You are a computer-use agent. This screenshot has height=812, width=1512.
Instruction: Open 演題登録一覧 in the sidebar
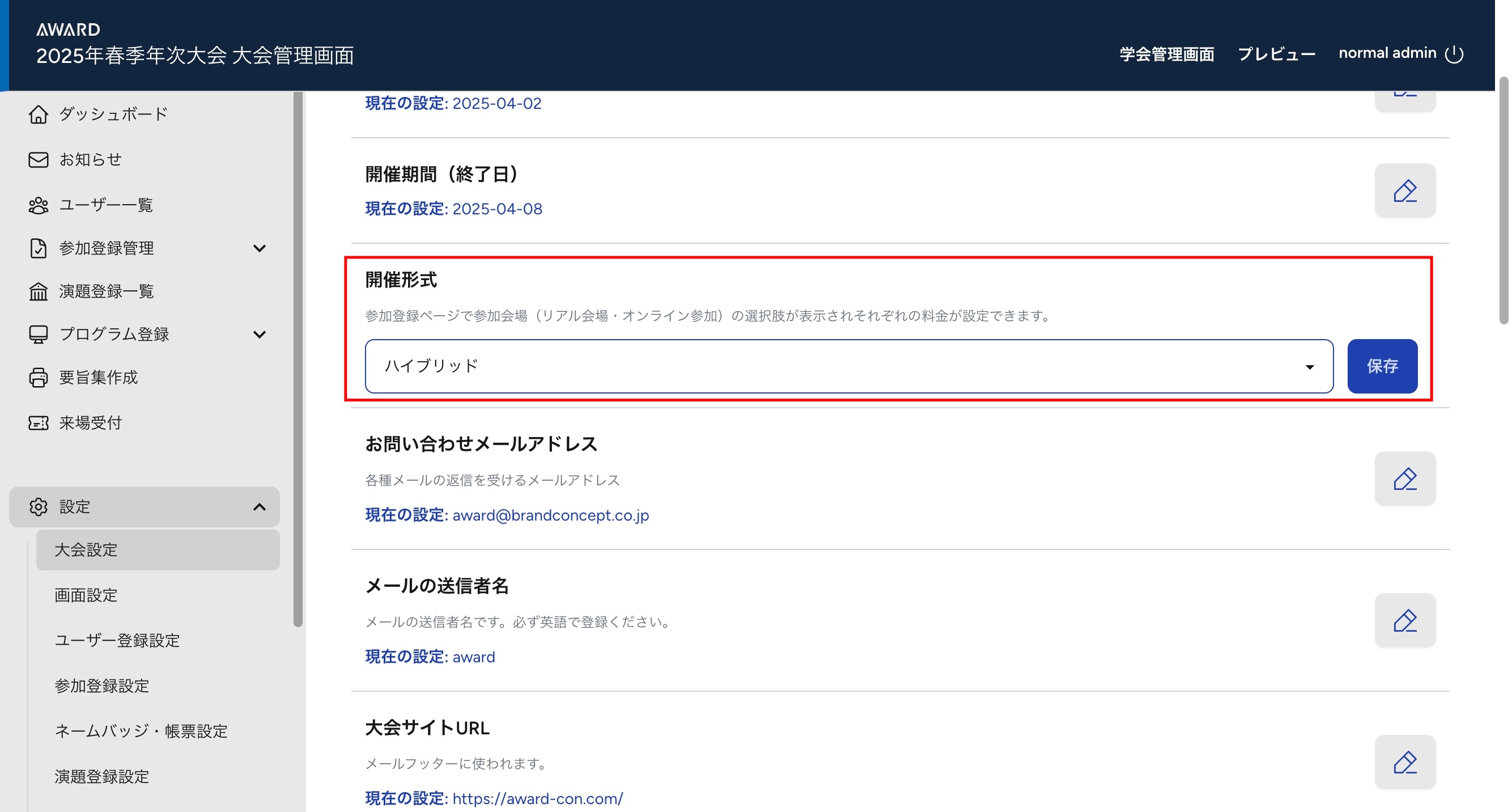click(106, 291)
